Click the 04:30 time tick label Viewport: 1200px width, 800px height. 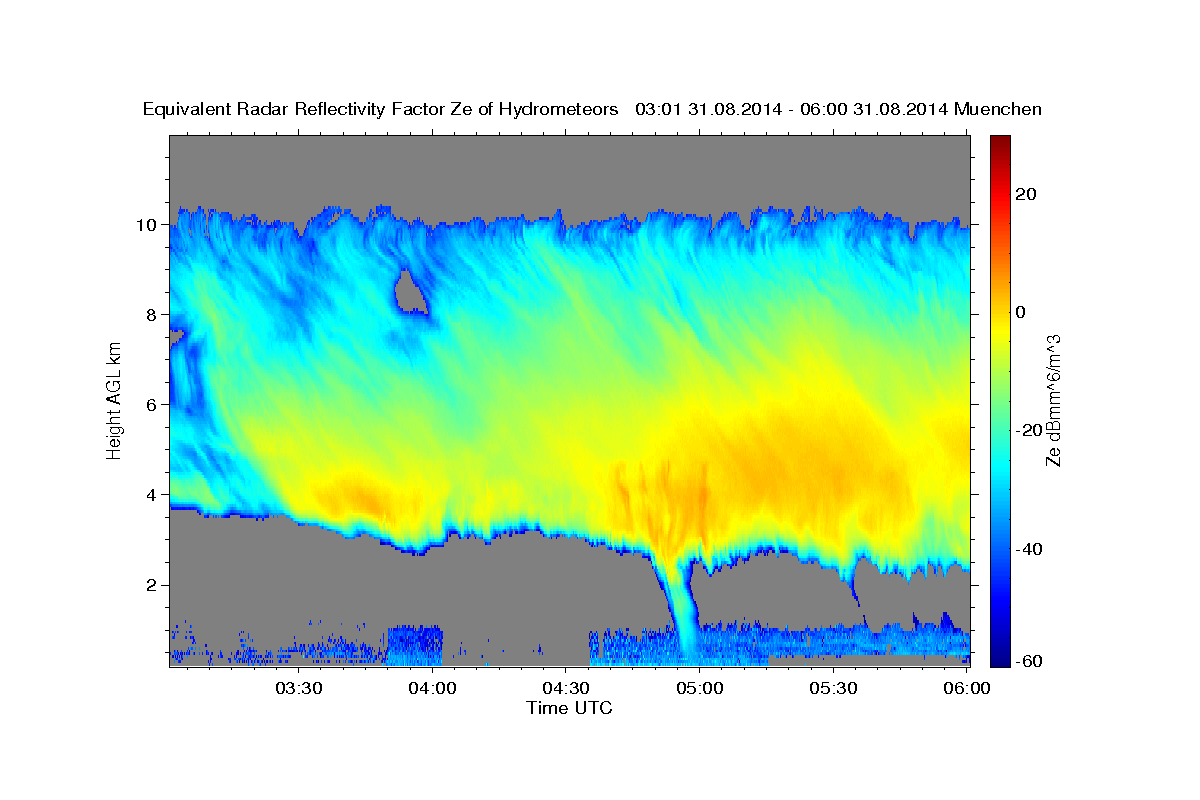pos(566,688)
